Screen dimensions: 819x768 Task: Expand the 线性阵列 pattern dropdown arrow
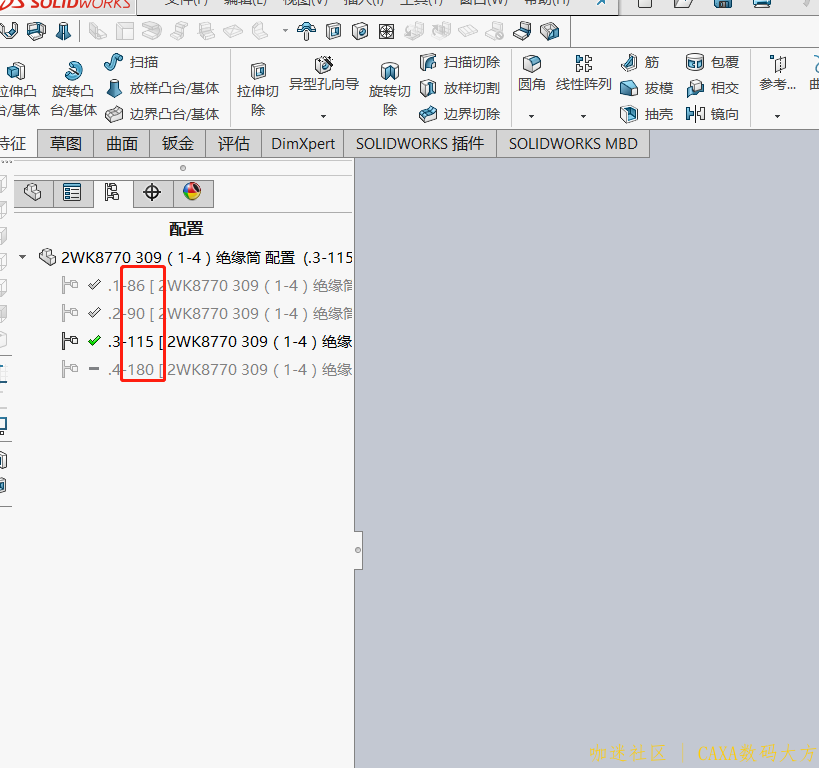coord(583,116)
